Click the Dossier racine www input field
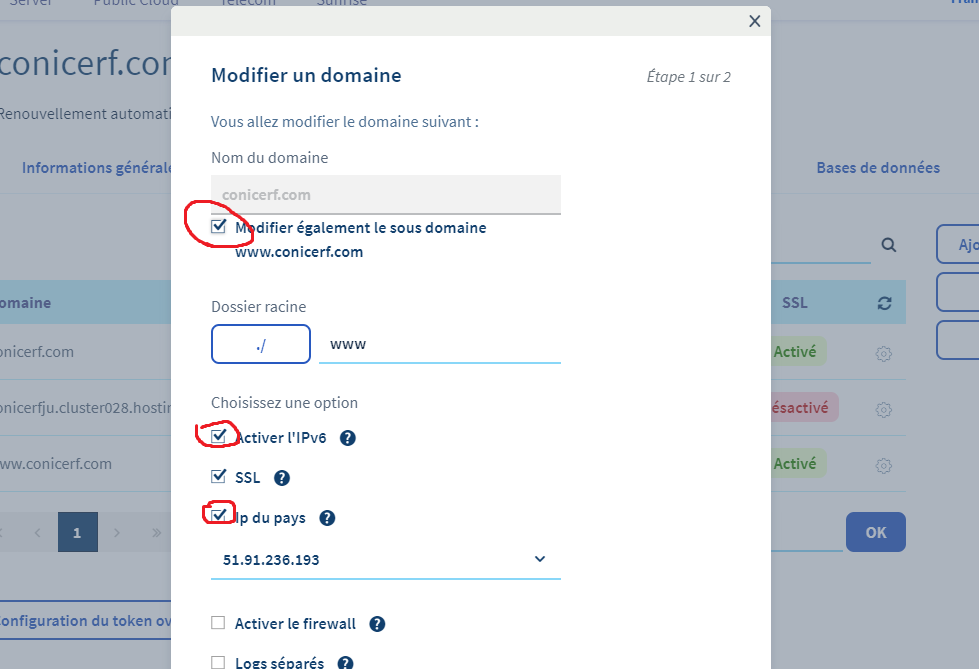Screen dimensions: 979x669 440,344
